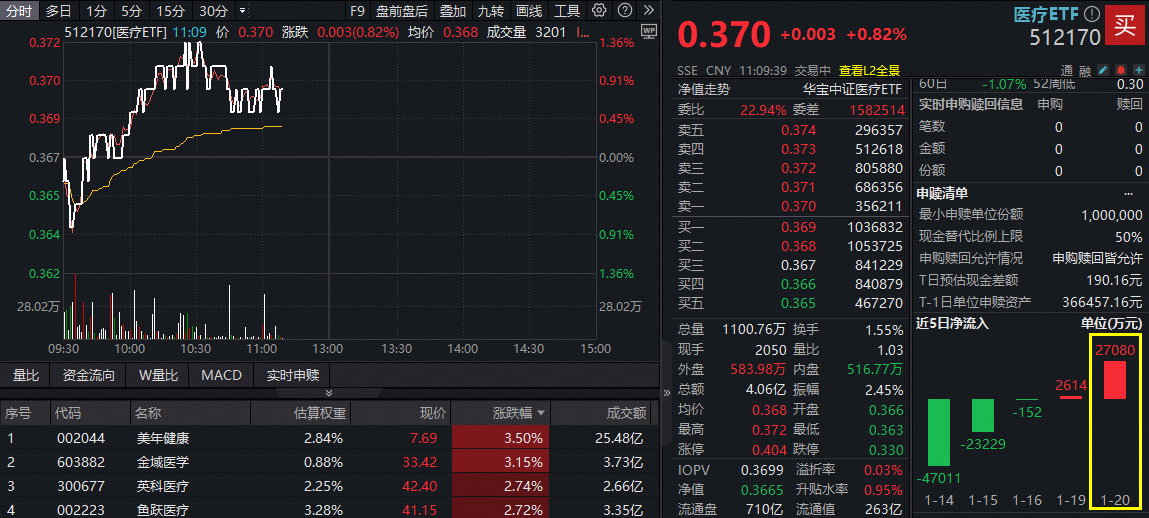Click the pencil edit note icon

pos(1102,70)
